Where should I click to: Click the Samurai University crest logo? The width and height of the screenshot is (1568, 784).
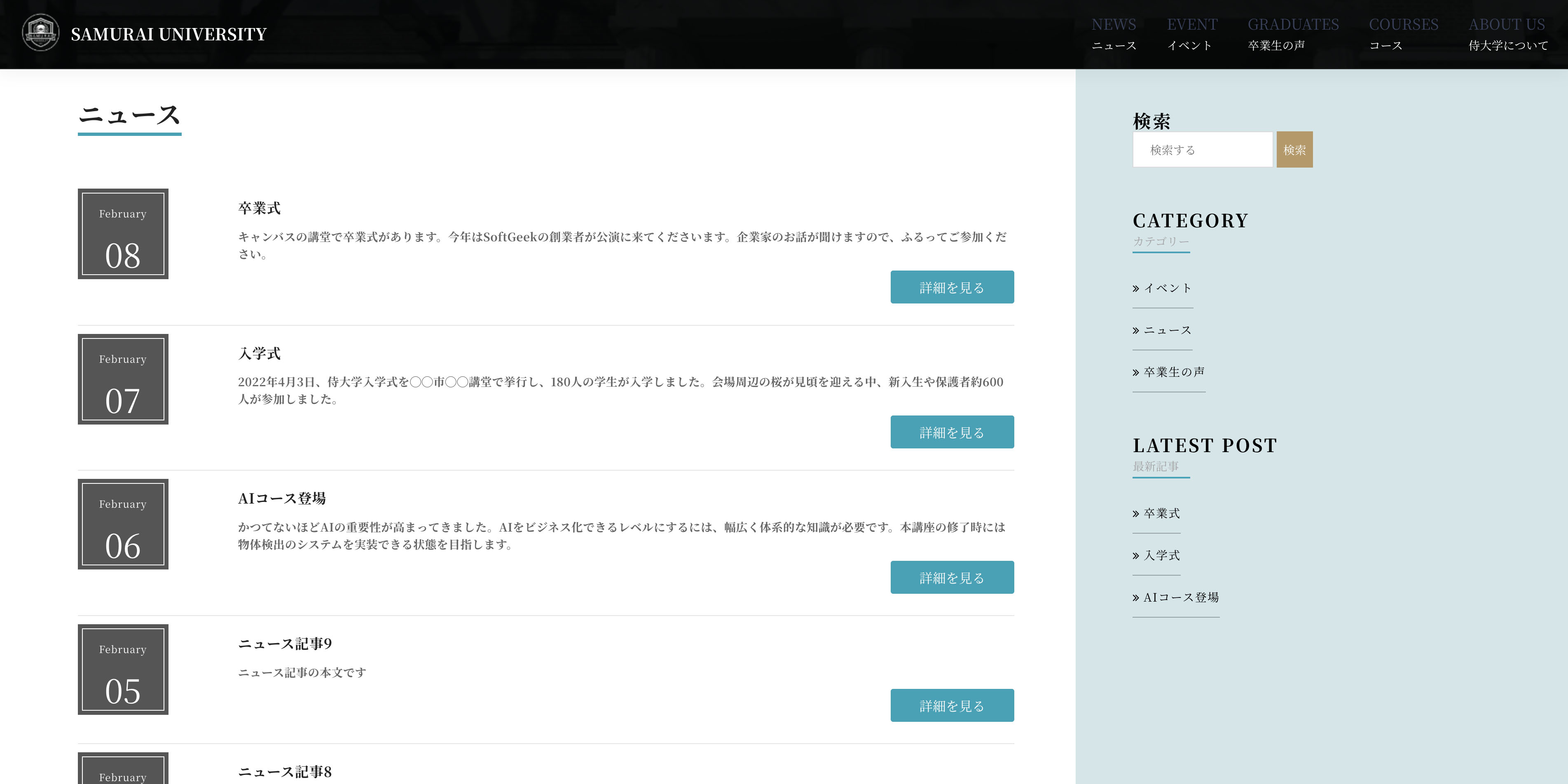tap(40, 33)
